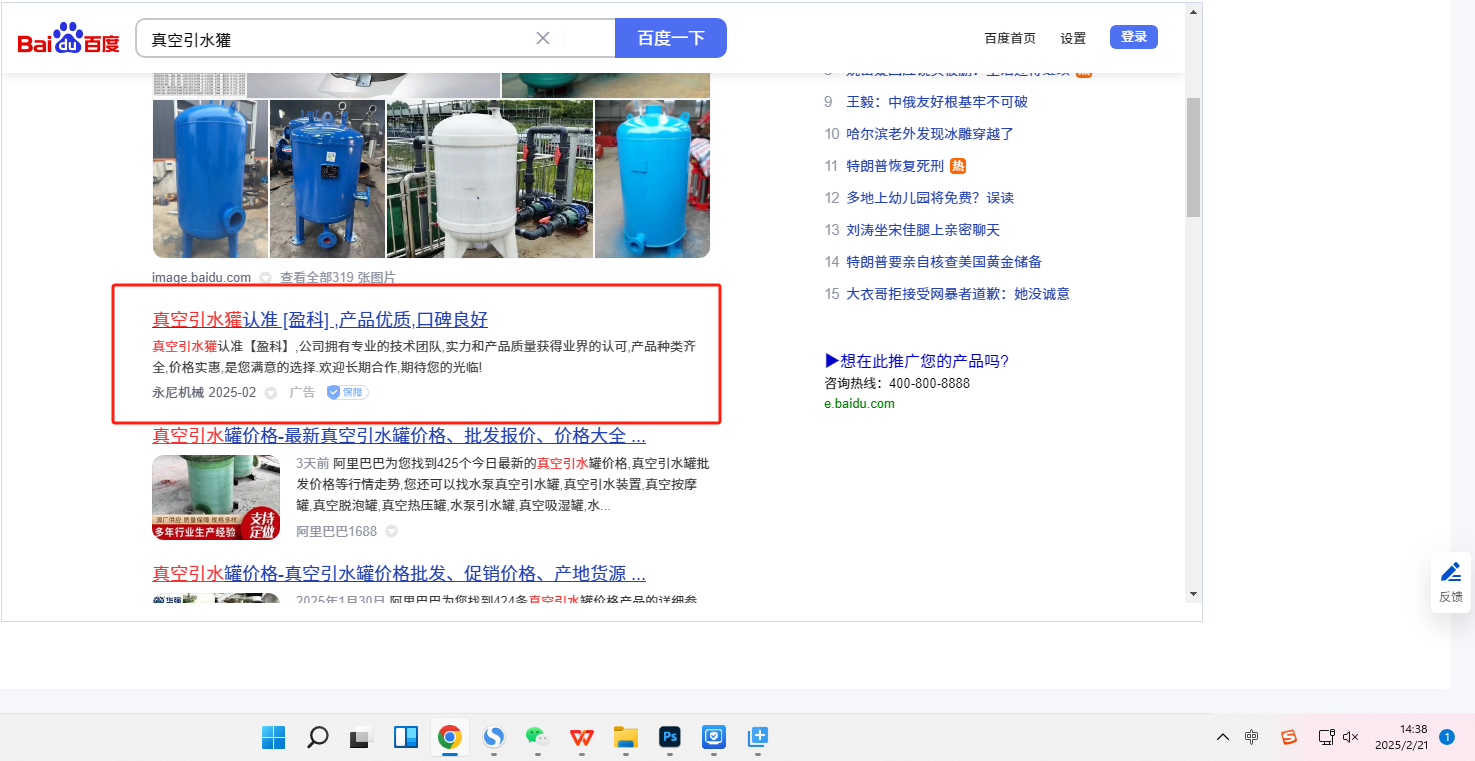Click 想在此推广您的产品吗？ link
1475x761 pixels.
[917, 361]
